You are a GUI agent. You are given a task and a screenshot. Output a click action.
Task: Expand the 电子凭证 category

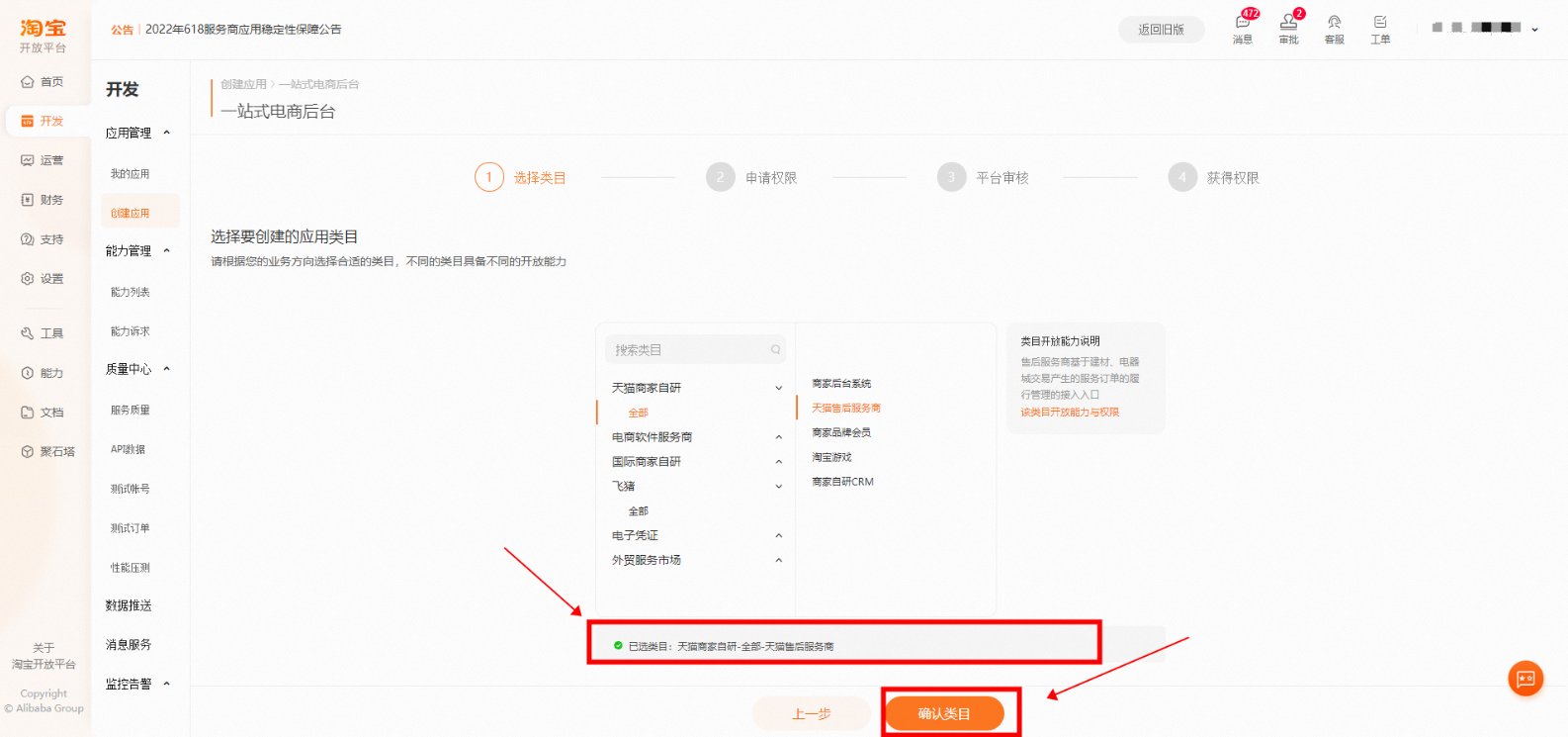779,536
